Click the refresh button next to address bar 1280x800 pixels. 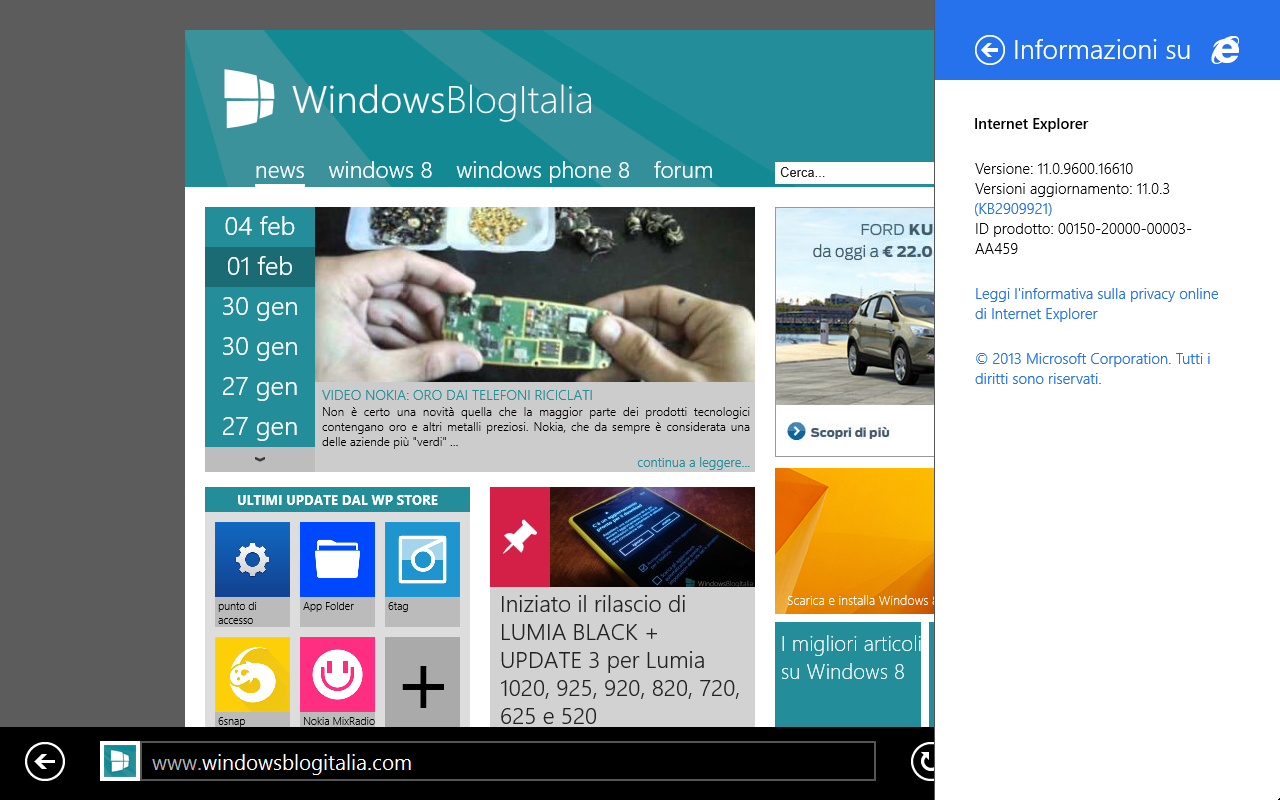[923, 762]
